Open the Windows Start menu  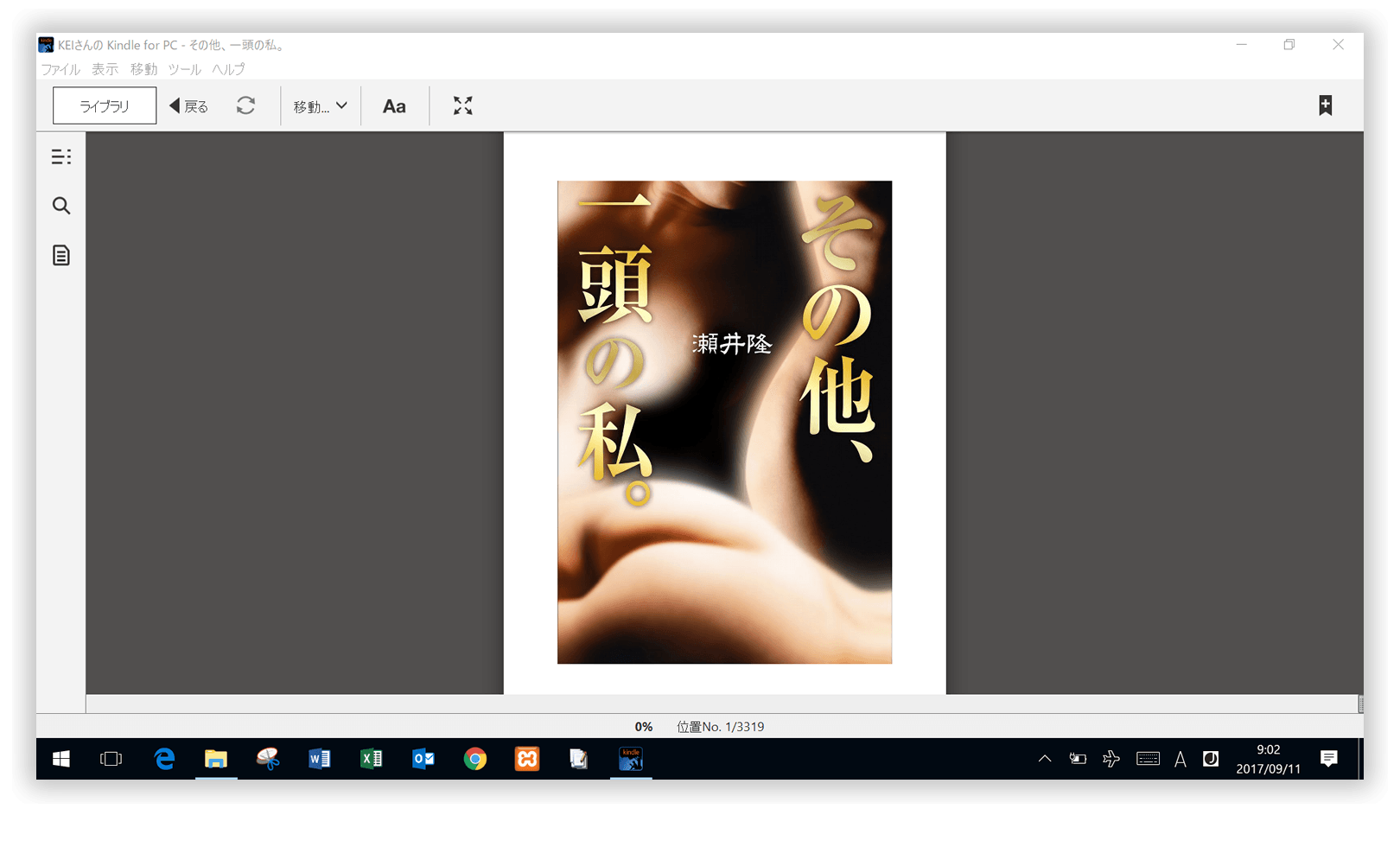click(60, 759)
